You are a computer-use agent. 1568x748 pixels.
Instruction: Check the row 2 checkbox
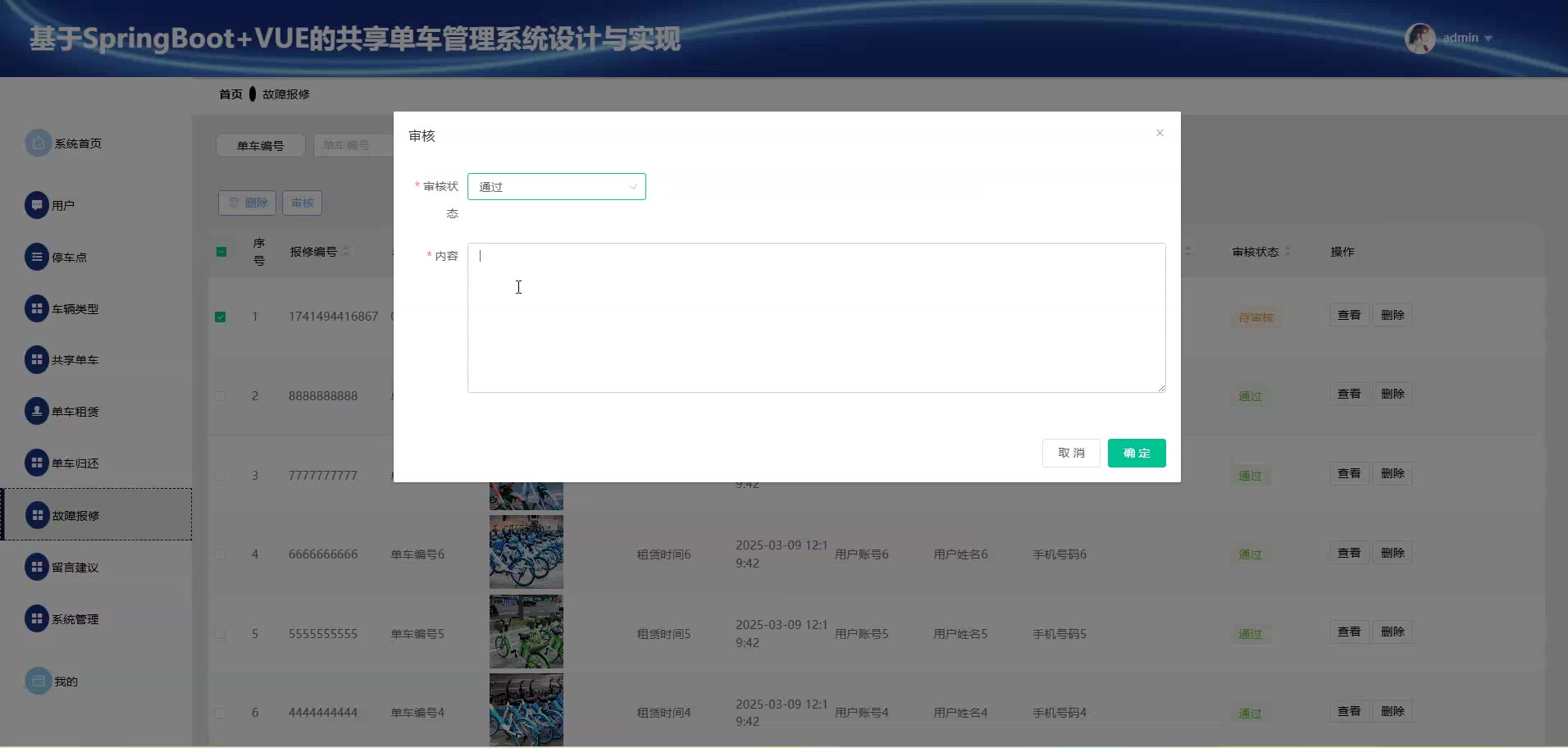221,396
